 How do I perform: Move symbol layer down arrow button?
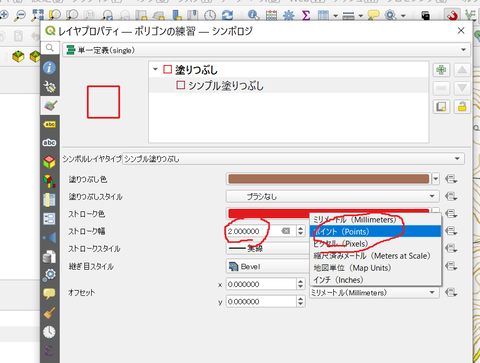(x=462, y=88)
